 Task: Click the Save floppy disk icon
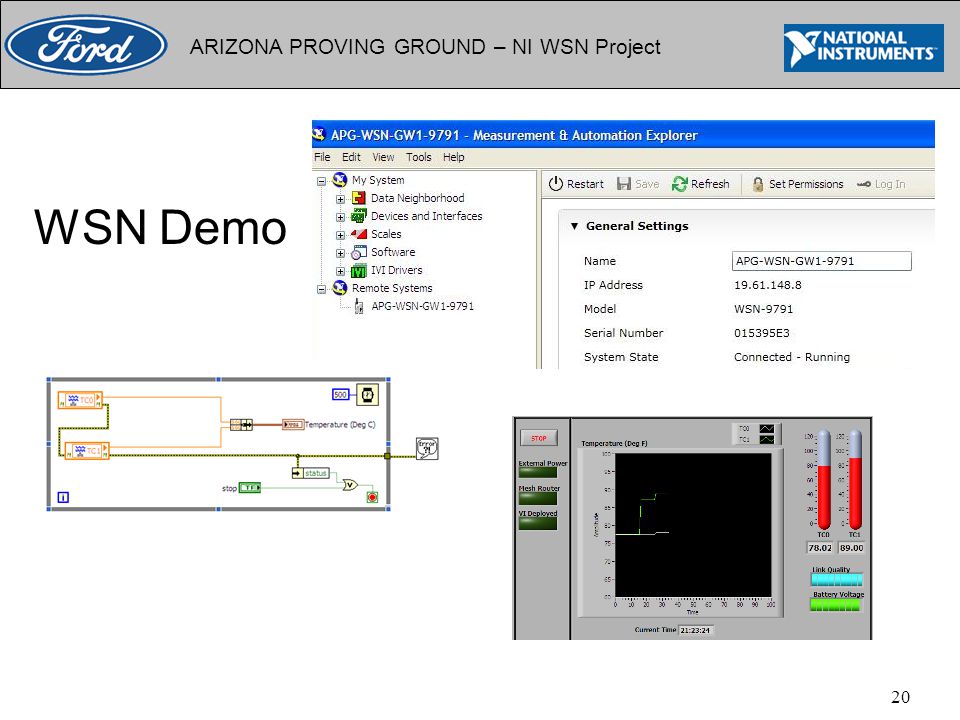(624, 184)
